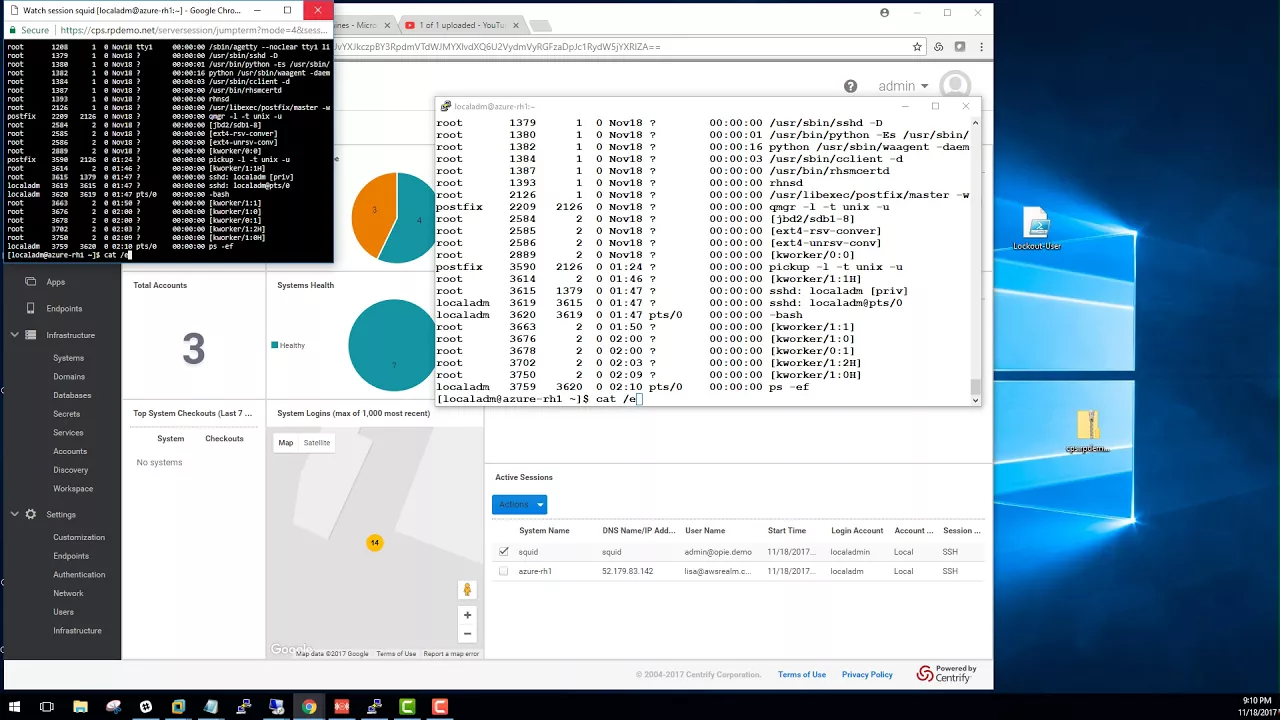
Task: Open Domains in the sidebar
Action: click(69, 377)
